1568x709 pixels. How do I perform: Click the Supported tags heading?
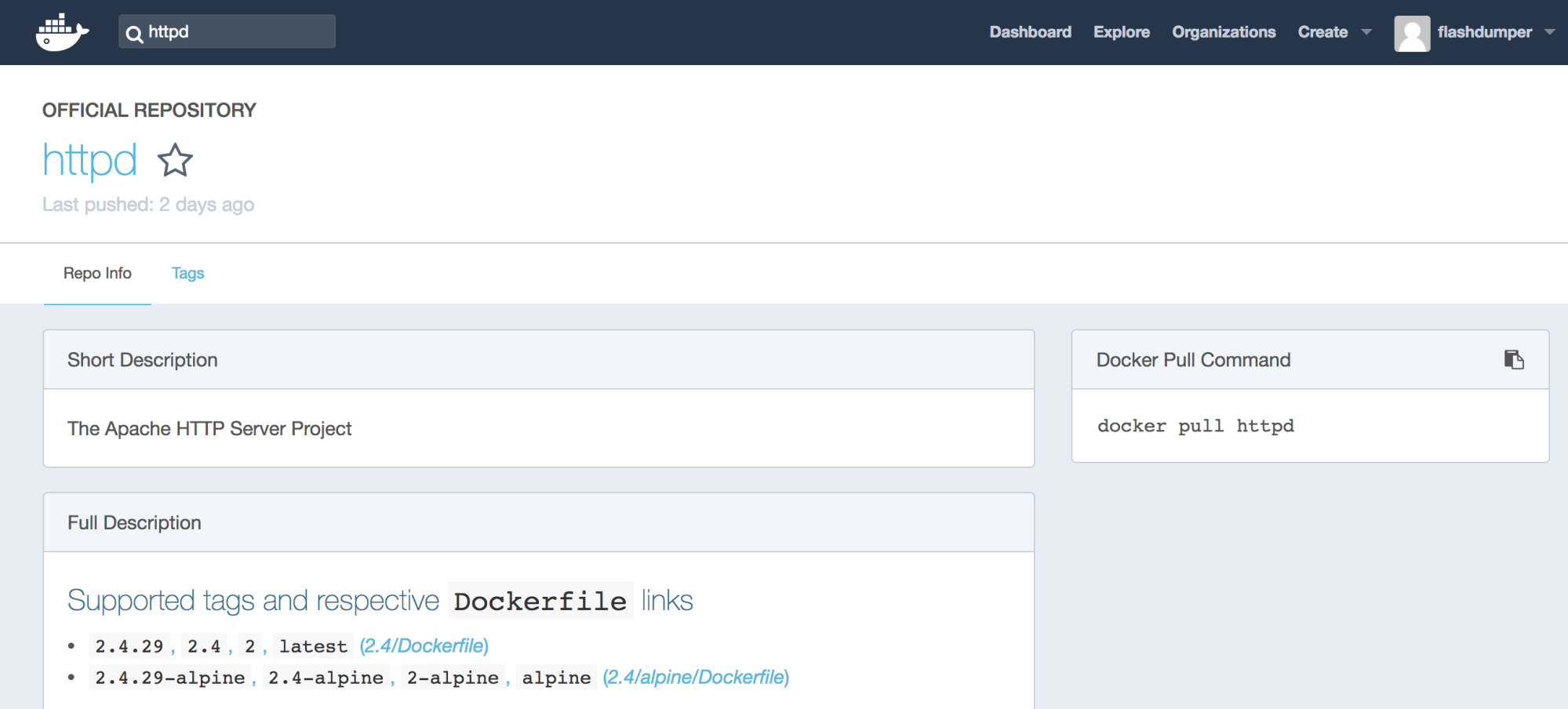(x=380, y=601)
